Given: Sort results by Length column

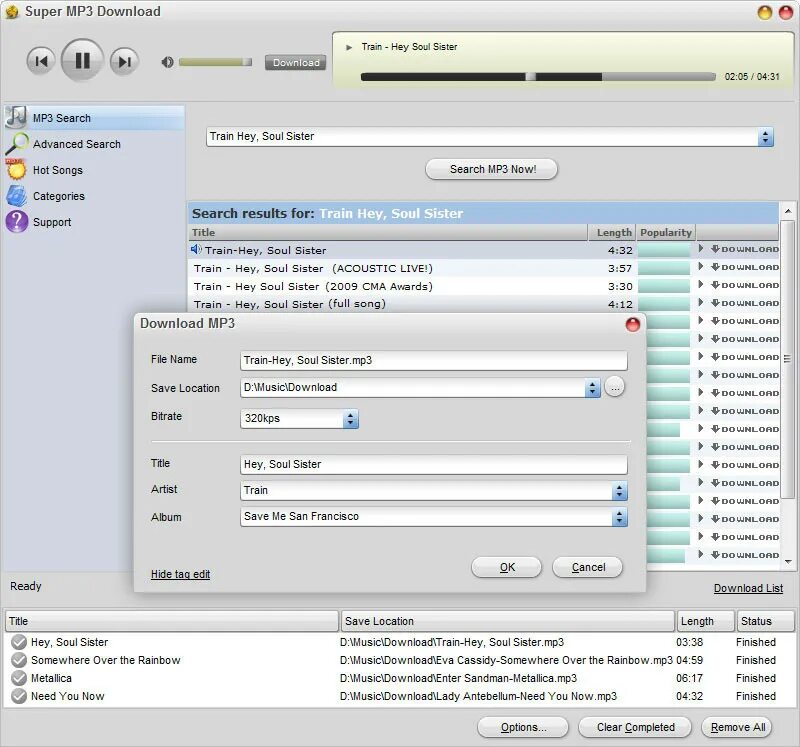Looking at the screenshot, I should click(x=612, y=233).
